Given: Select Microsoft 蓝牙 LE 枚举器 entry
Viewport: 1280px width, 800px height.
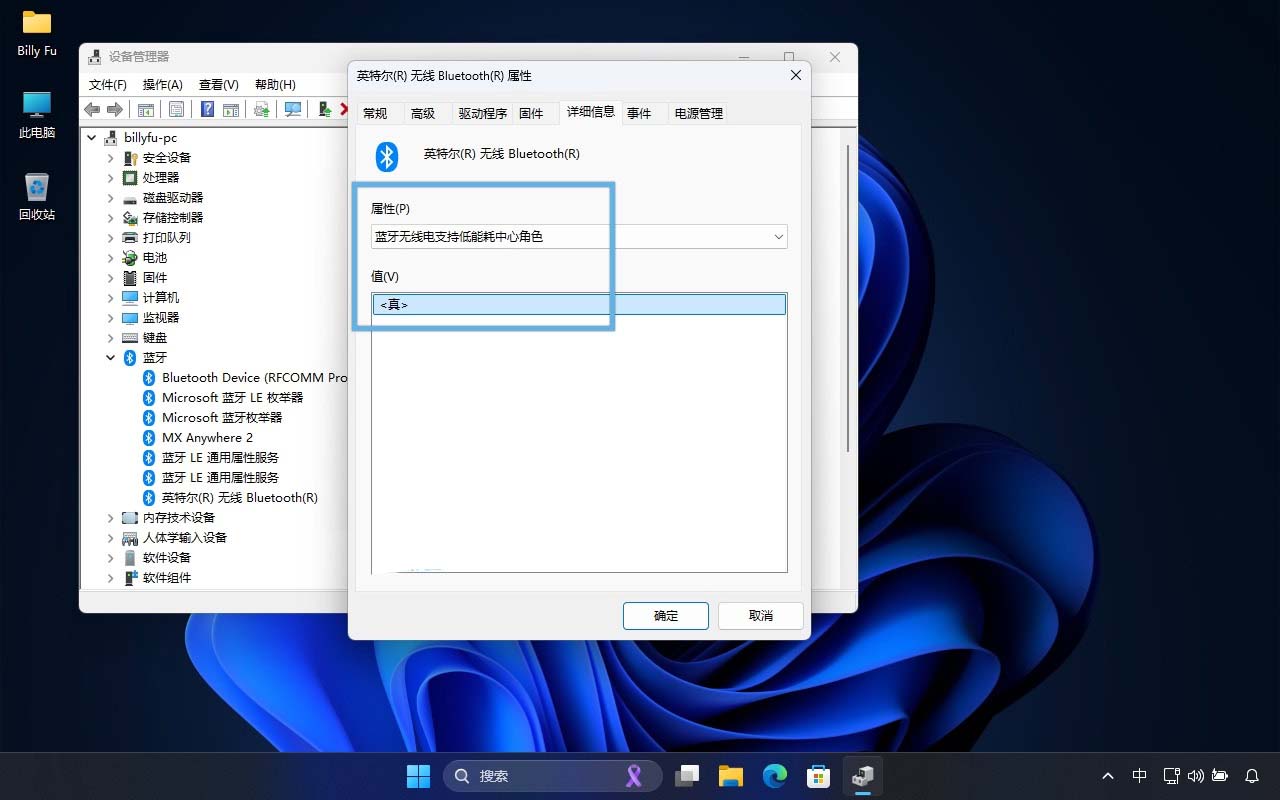Looking at the screenshot, I should tap(232, 397).
